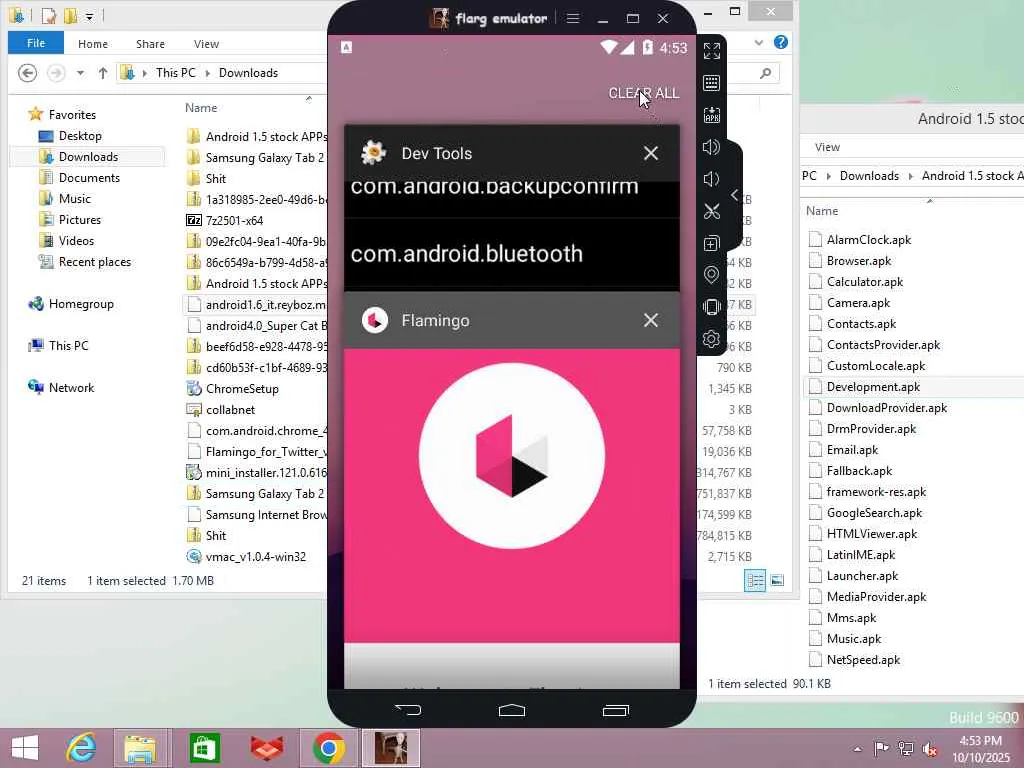Select NetSpeed.apk file
The width and height of the screenshot is (1024, 768).
pos(863,660)
